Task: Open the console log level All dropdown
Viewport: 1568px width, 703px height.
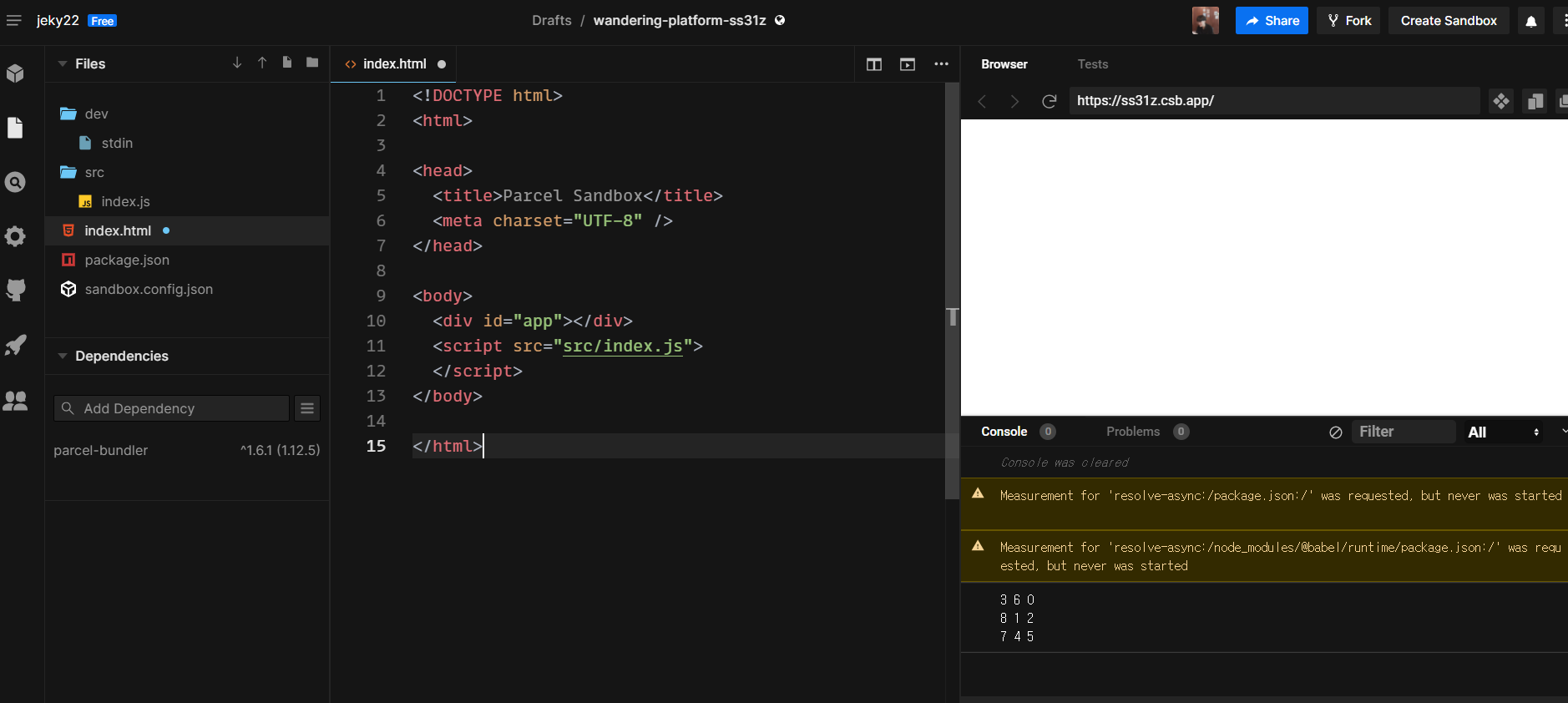Action: coord(1503,432)
